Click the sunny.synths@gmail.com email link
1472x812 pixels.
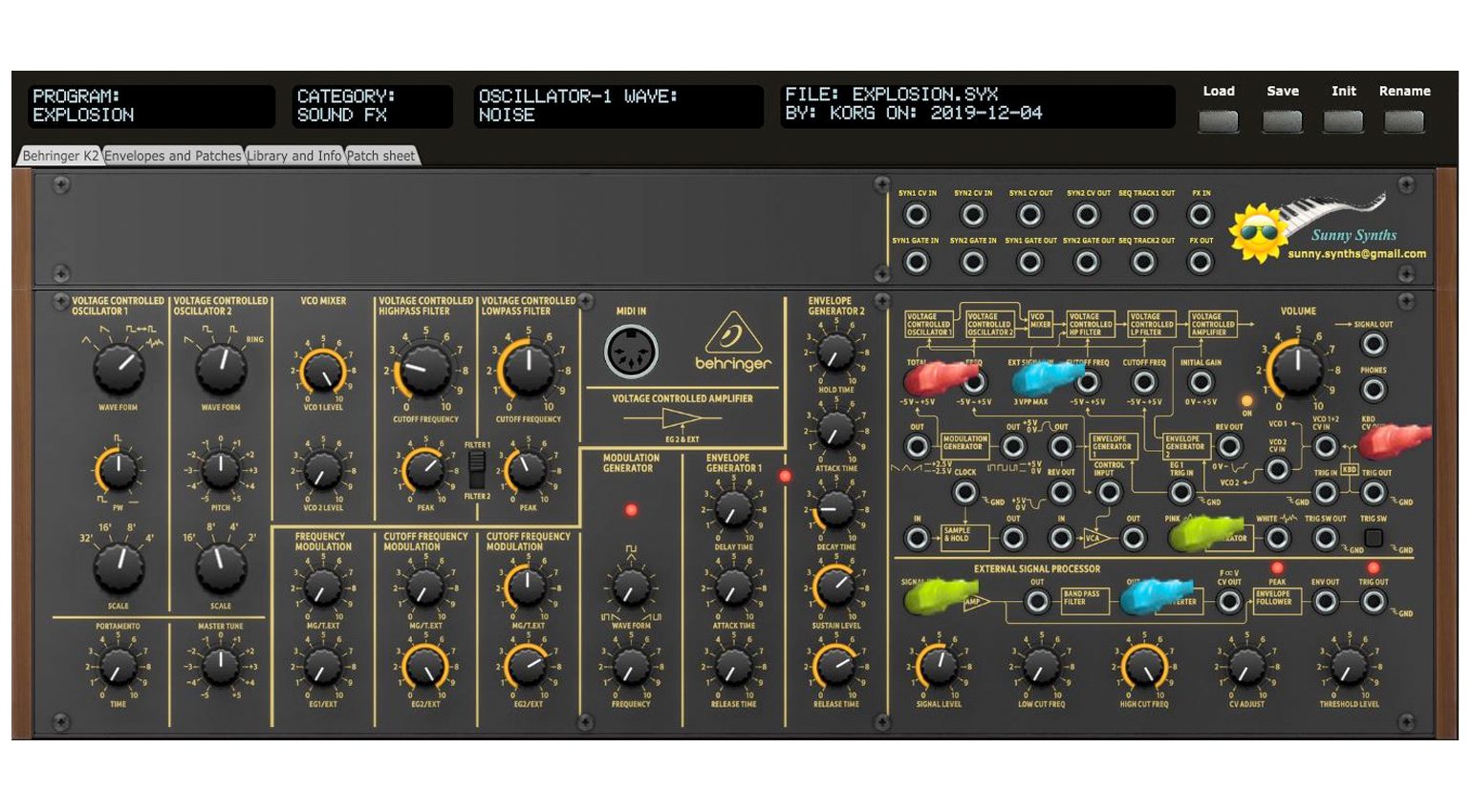pyautogui.click(x=1356, y=254)
